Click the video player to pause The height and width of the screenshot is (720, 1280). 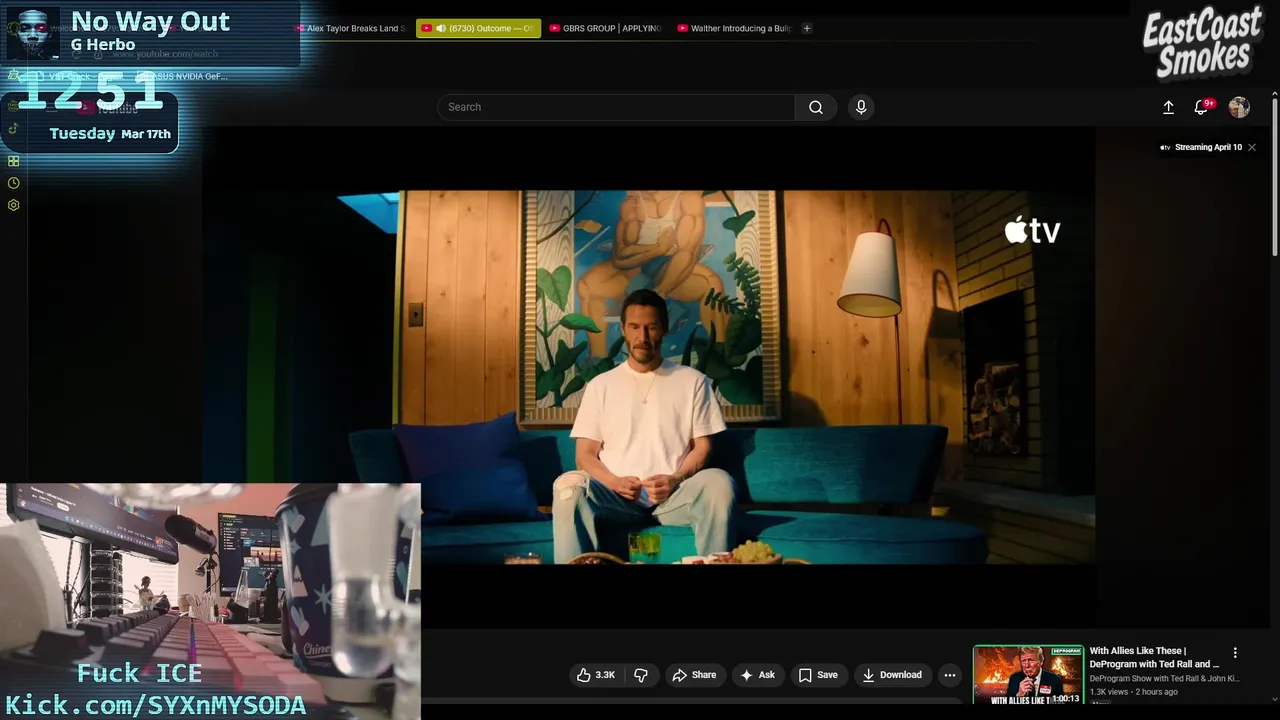point(648,377)
